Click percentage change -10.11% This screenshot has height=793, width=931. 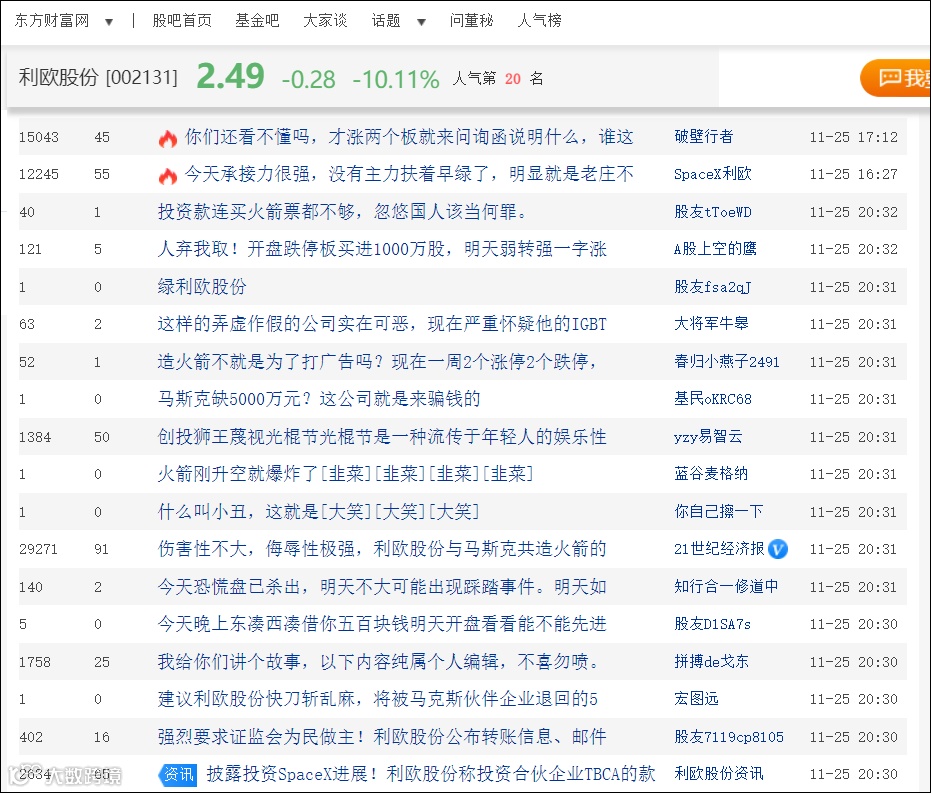(396, 80)
